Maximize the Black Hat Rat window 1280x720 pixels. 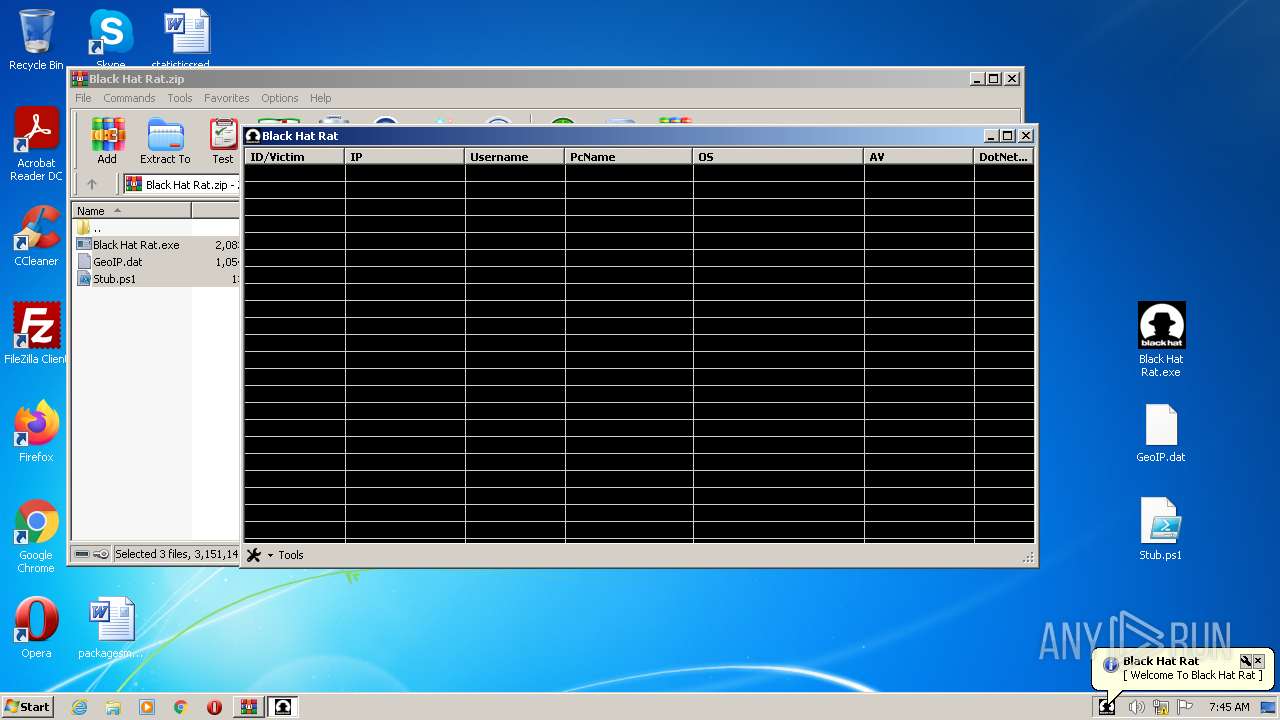[1008, 136]
